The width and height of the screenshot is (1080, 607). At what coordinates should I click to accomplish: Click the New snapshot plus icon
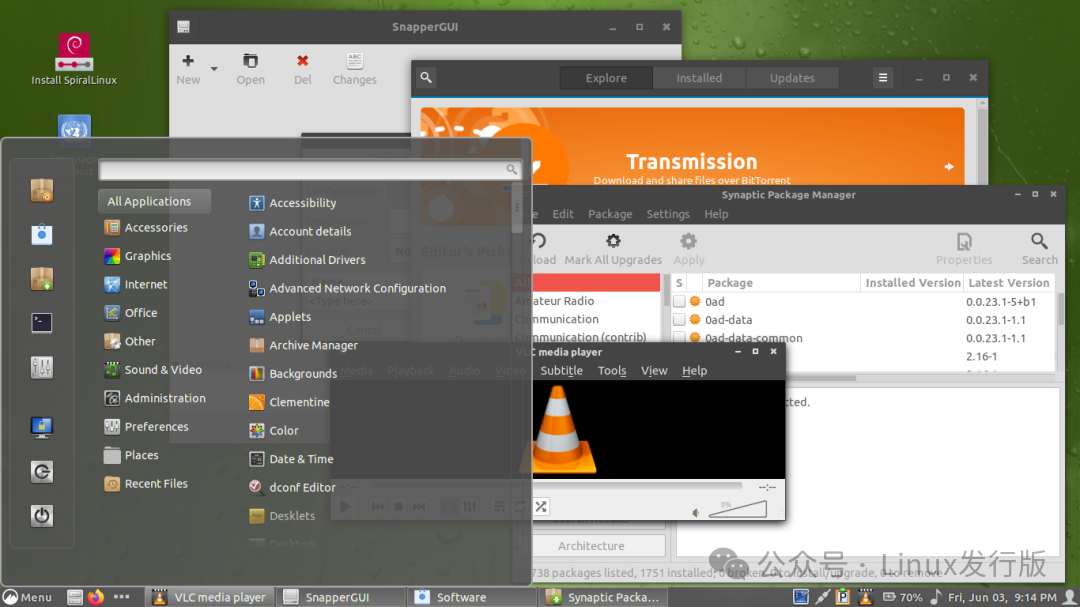tap(188, 61)
